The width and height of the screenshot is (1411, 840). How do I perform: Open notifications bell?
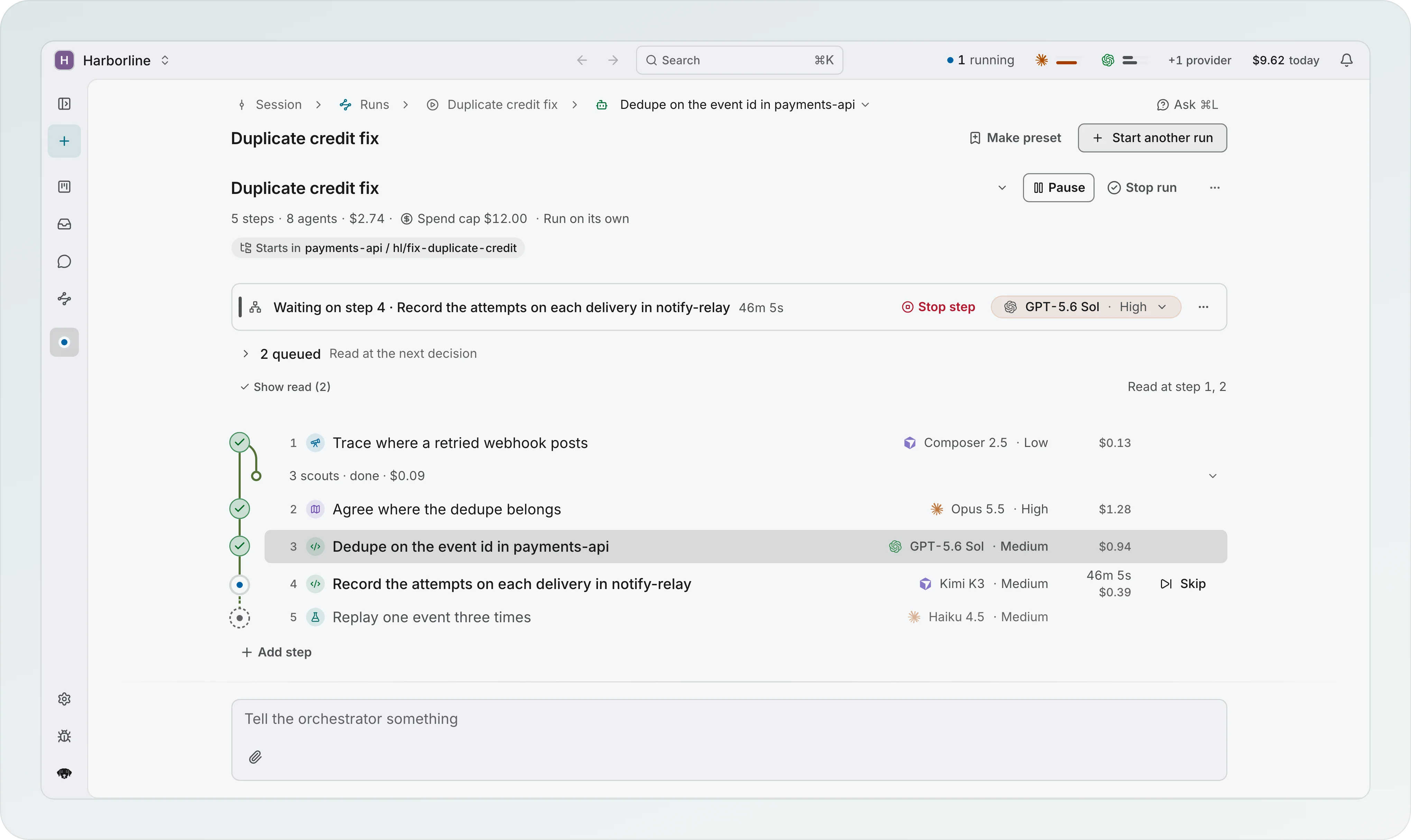(1346, 60)
